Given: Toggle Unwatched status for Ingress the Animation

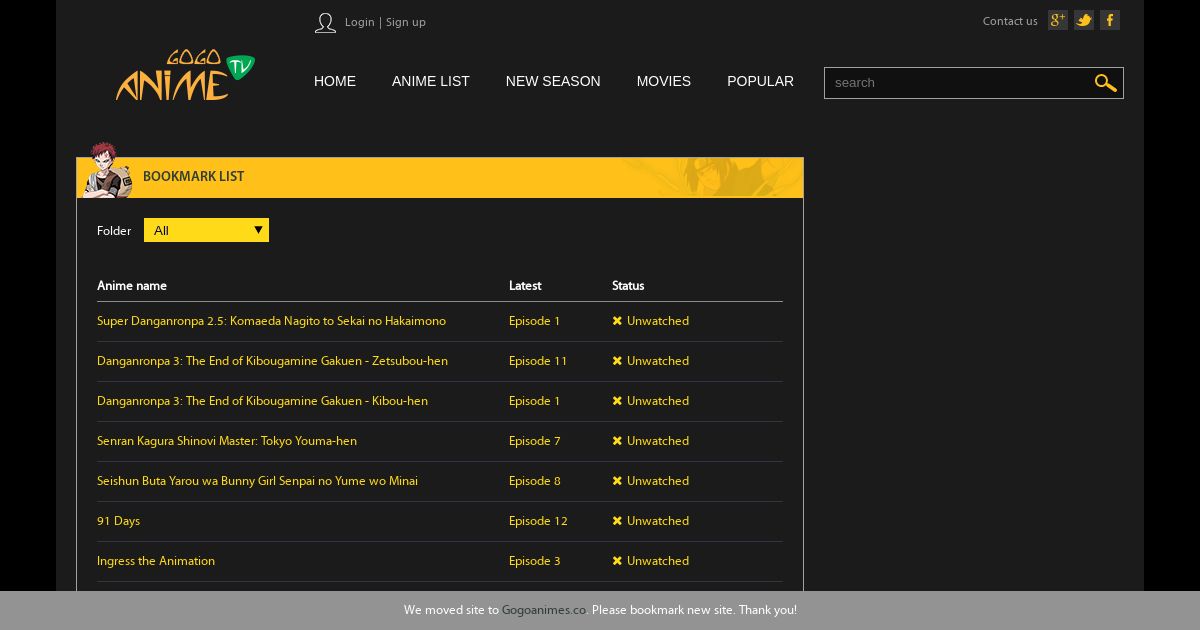Looking at the screenshot, I should coord(658,561).
